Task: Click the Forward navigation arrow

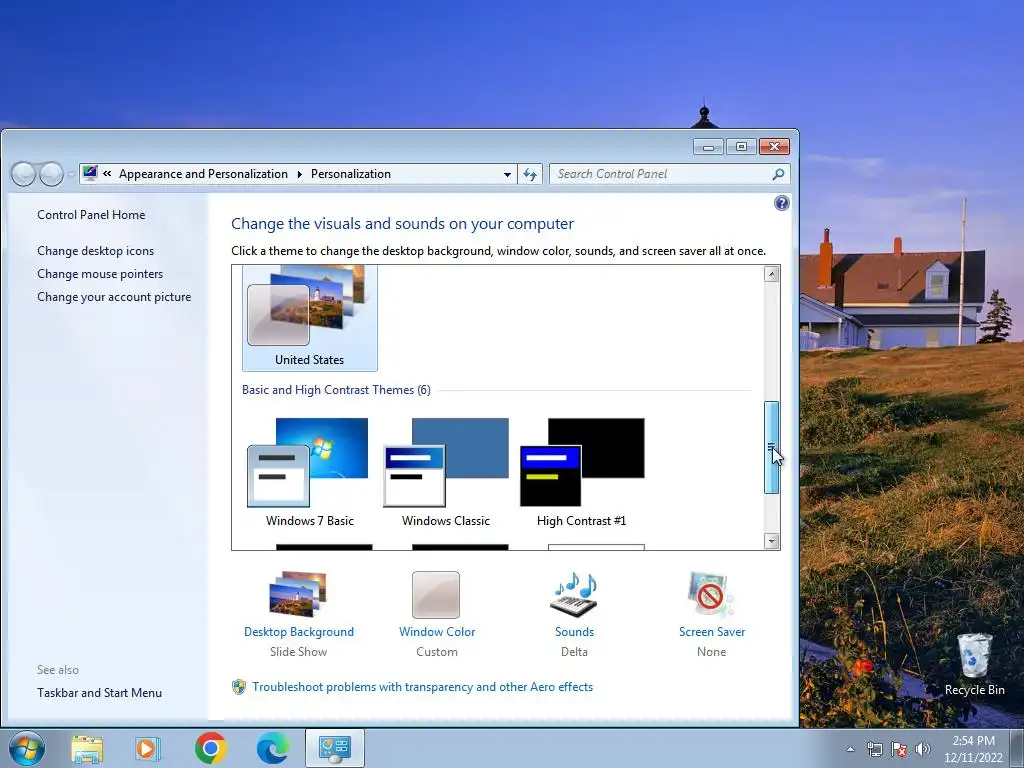Action: pos(51,174)
